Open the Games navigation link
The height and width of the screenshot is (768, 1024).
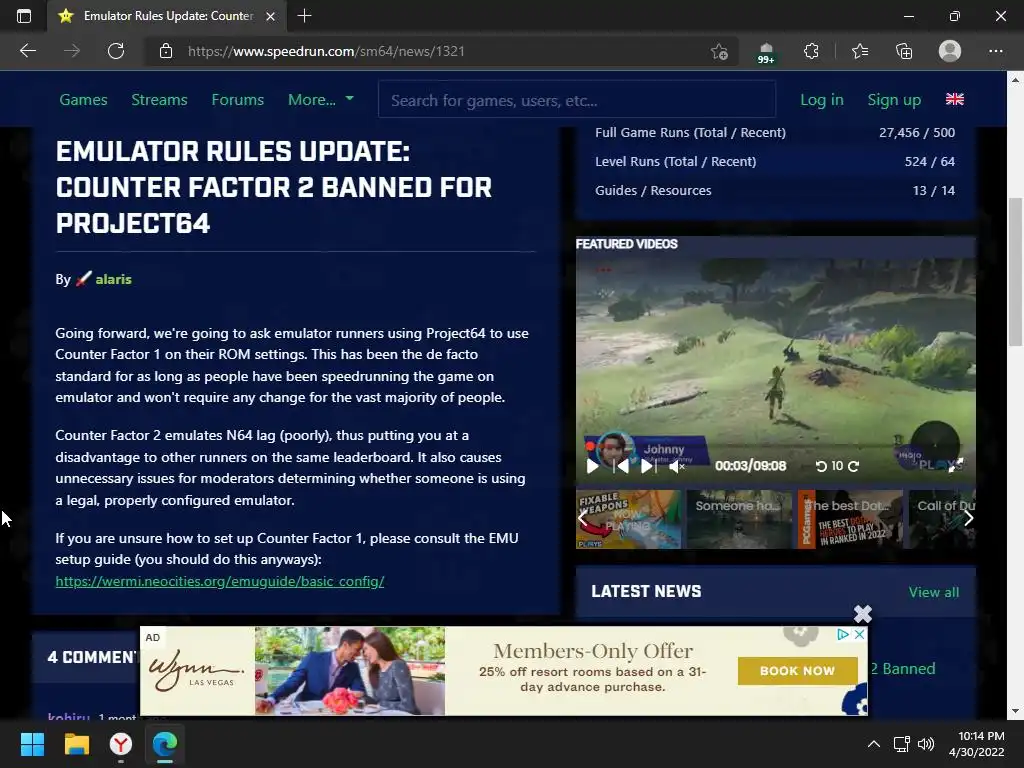[84, 99]
